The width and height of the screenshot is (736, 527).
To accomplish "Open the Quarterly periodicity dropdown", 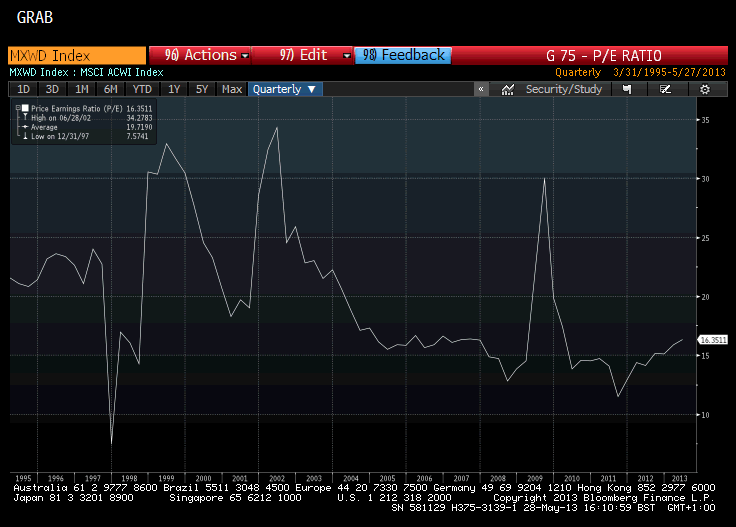I will (x=285, y=89).
